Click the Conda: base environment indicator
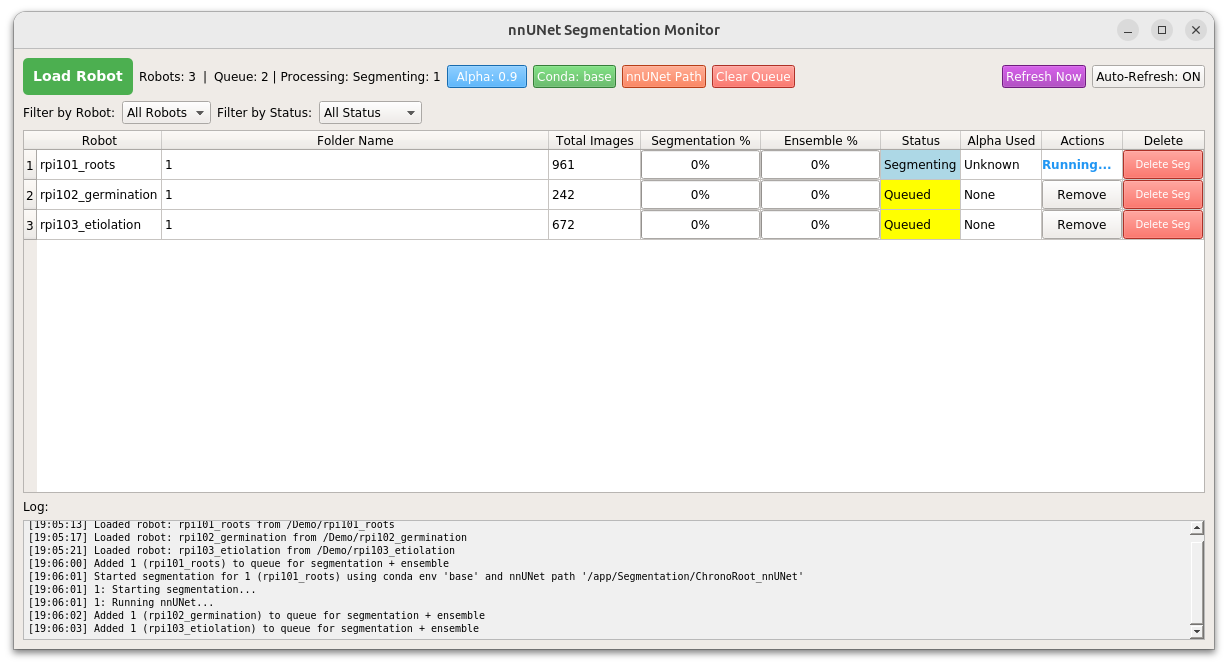 coord(574,76)
